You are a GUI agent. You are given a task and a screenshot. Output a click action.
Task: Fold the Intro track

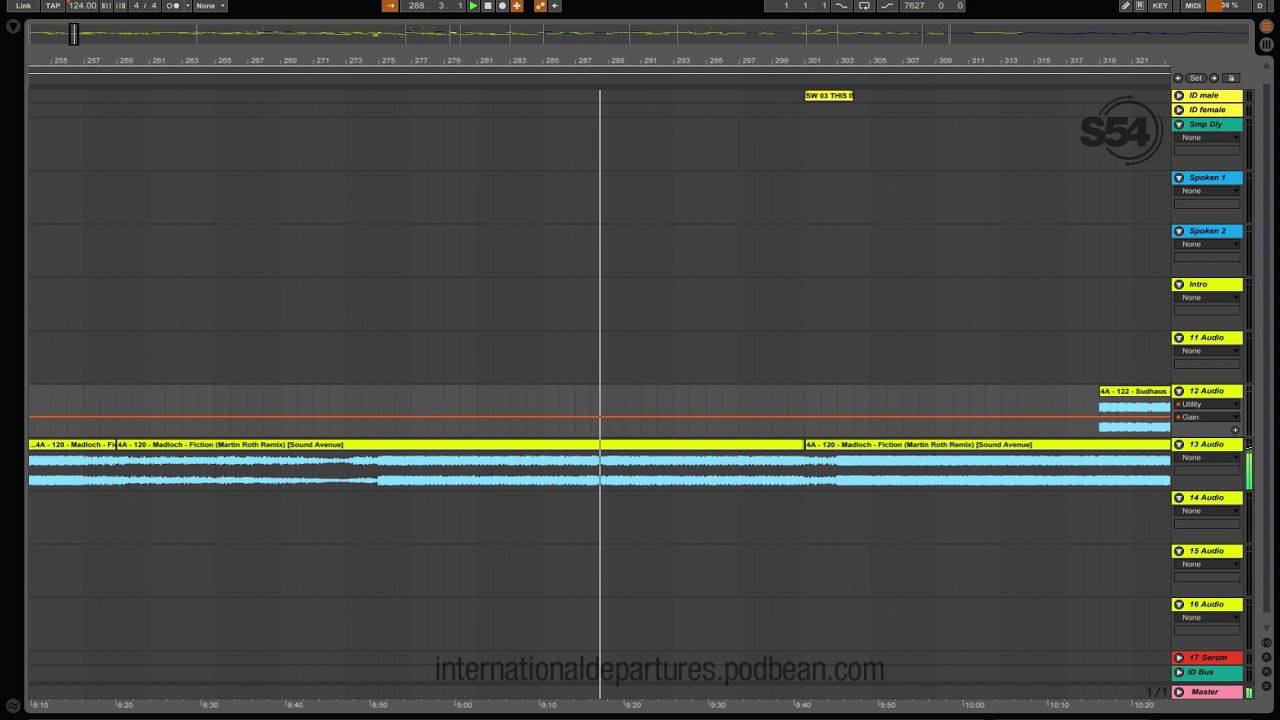tap(1179, 285)
